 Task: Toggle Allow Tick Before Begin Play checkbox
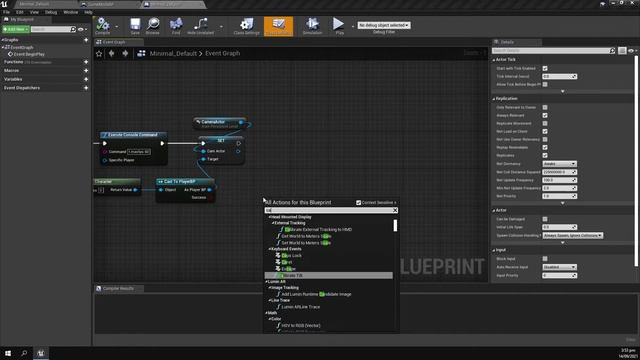click(545, 84)
